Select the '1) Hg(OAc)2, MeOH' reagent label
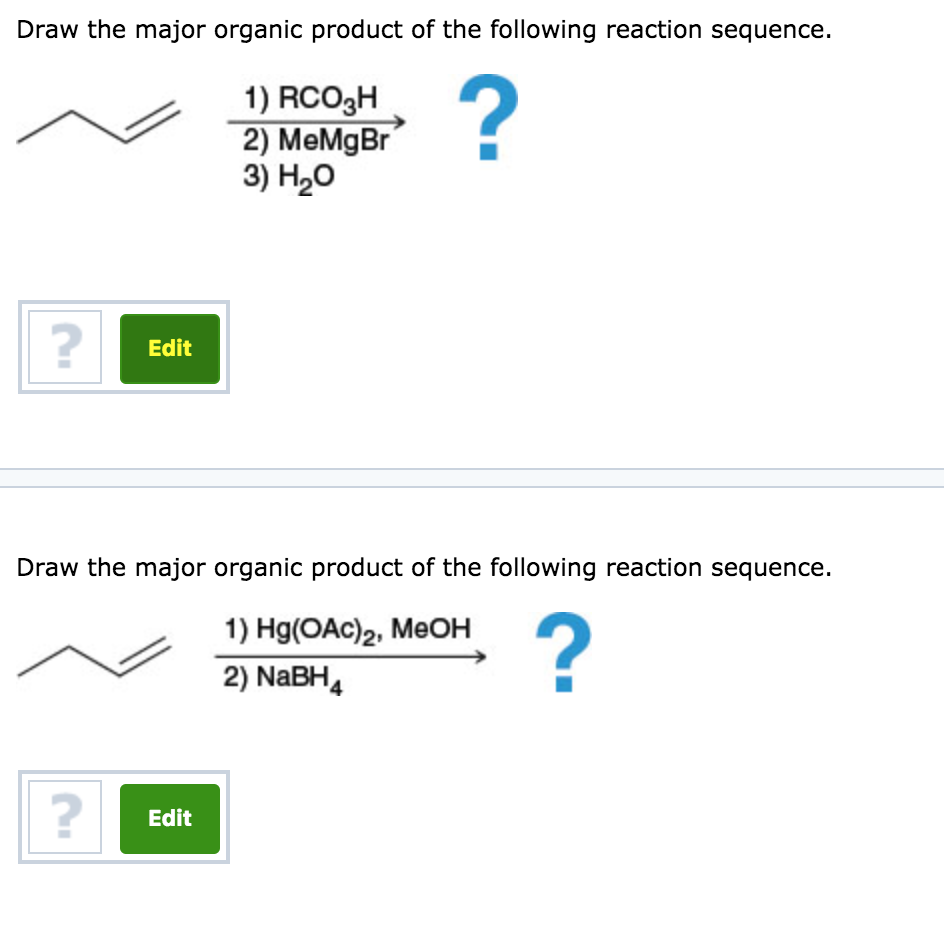The image size is (944, 930). (348, 628)
